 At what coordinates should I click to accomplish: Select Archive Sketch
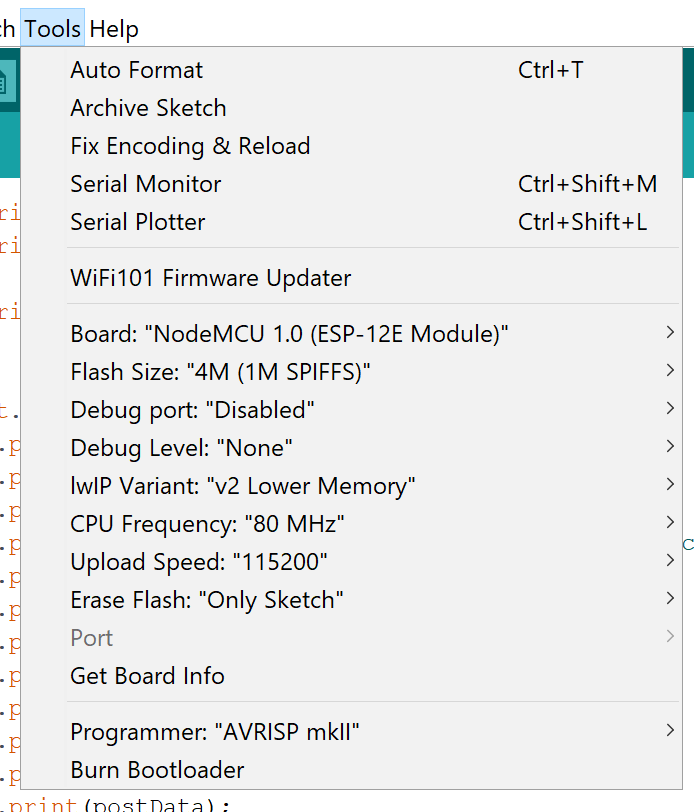tap(148, 108)
